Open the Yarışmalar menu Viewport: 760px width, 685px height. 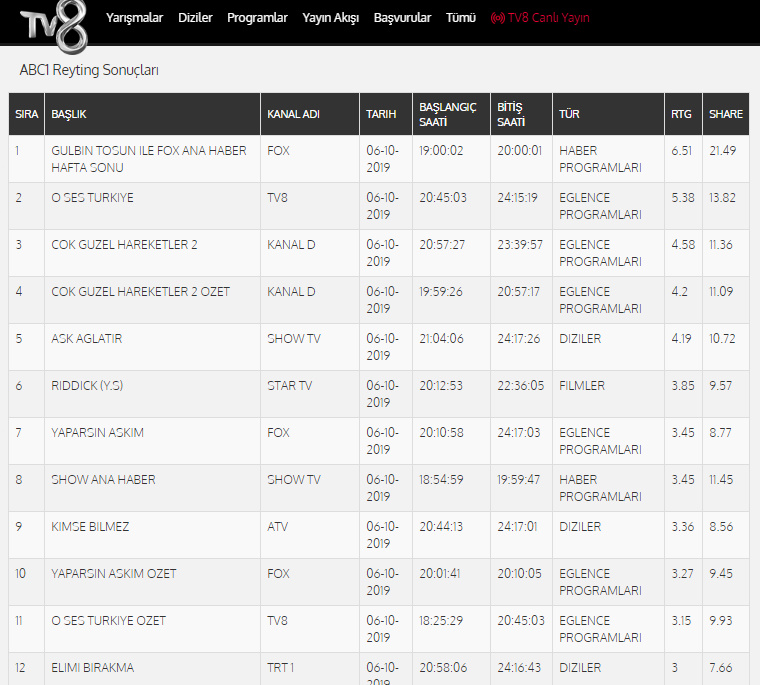pyautogui.click(x=134, y=18)
